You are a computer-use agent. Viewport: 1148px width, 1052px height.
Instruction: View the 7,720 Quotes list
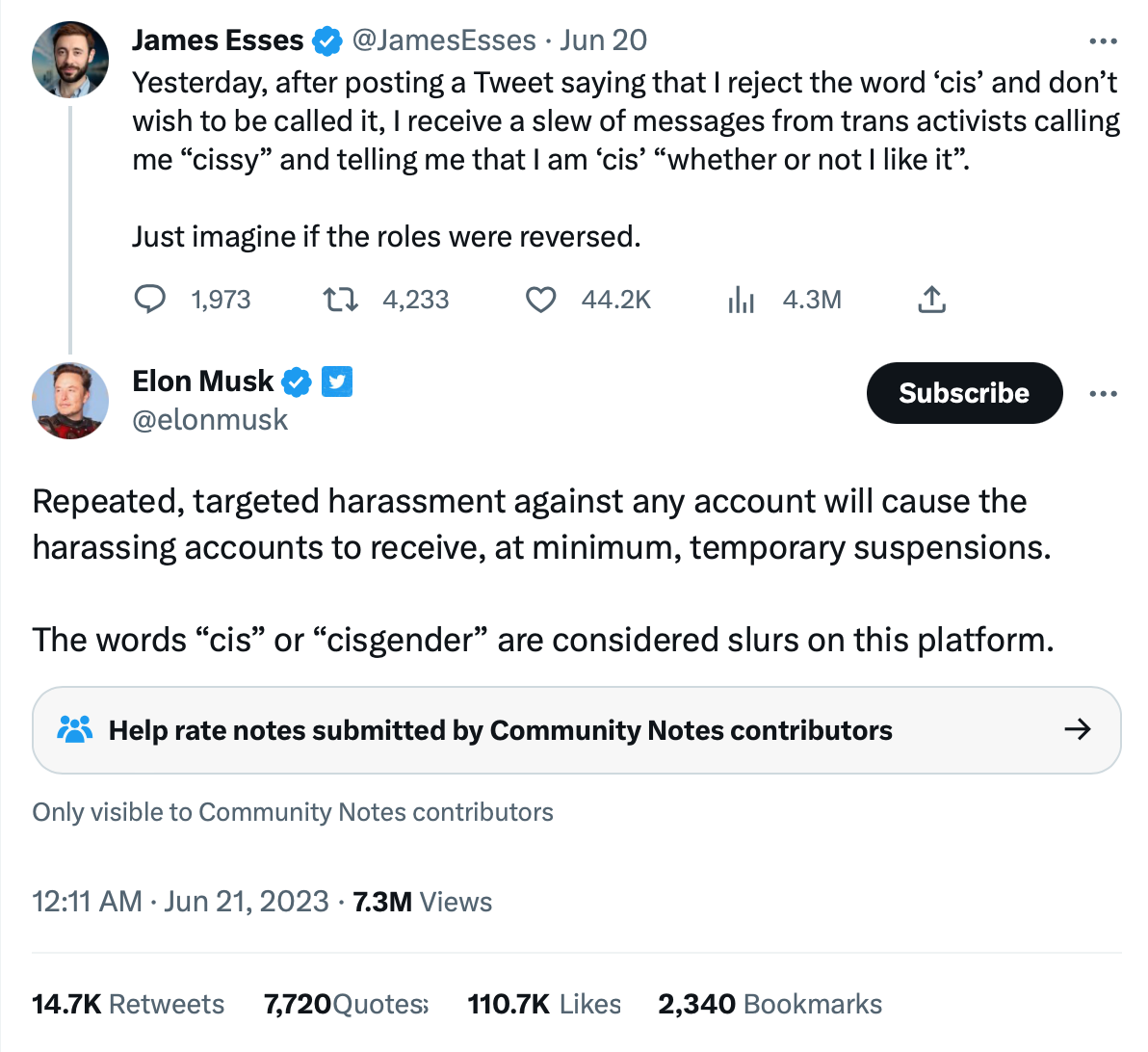[x=346, y=1004]
